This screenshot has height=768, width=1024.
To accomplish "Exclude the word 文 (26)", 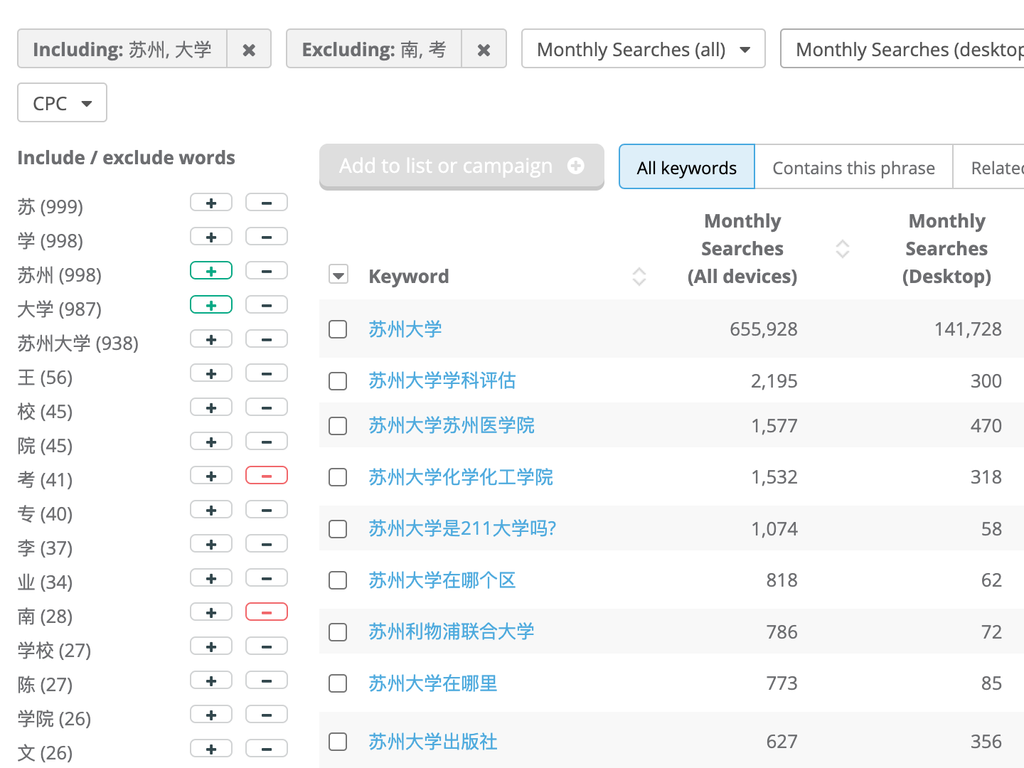I will (266, 748).
